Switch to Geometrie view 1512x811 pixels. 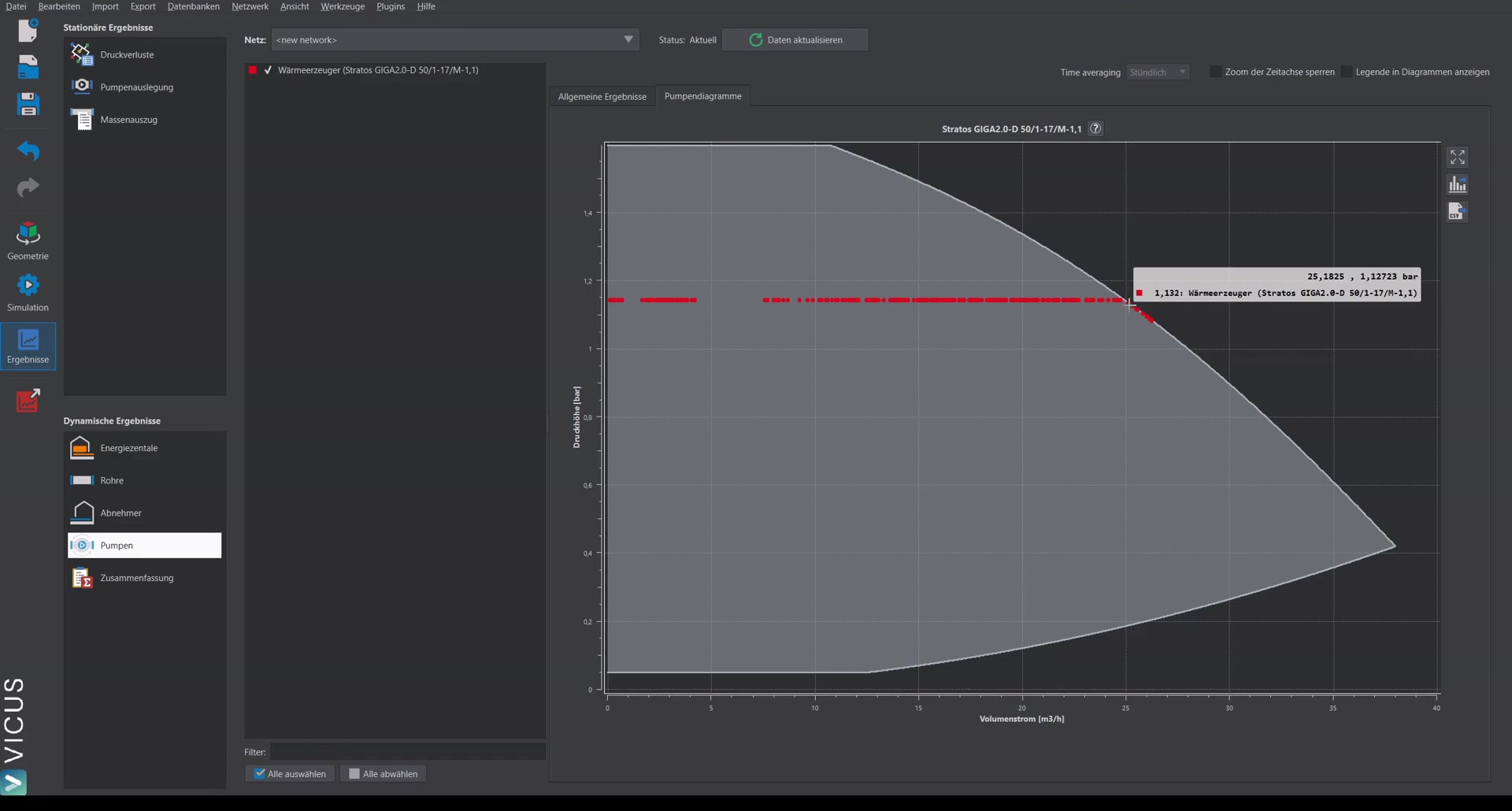[28, 241]
